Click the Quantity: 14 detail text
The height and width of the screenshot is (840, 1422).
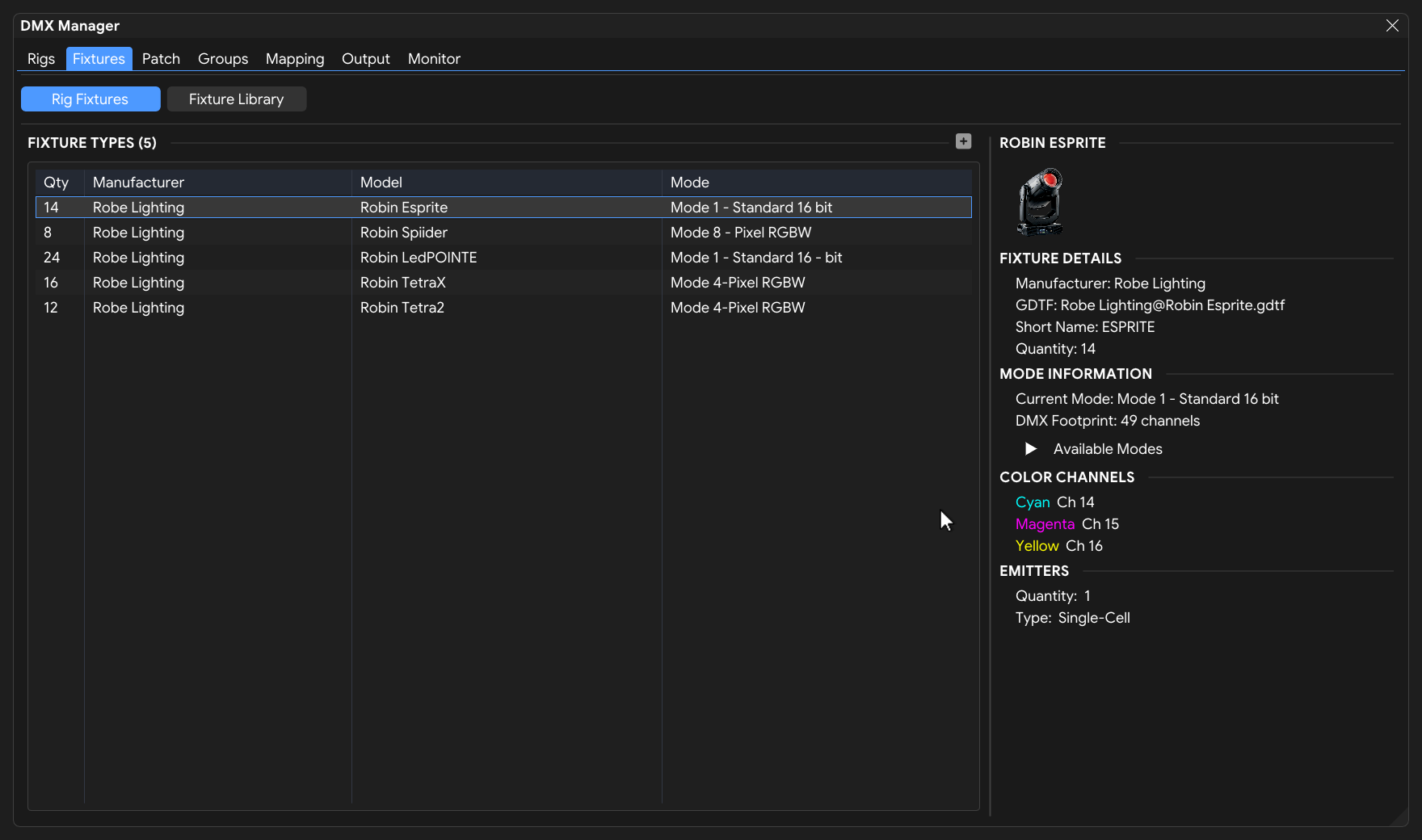[x=1055, y=349]
